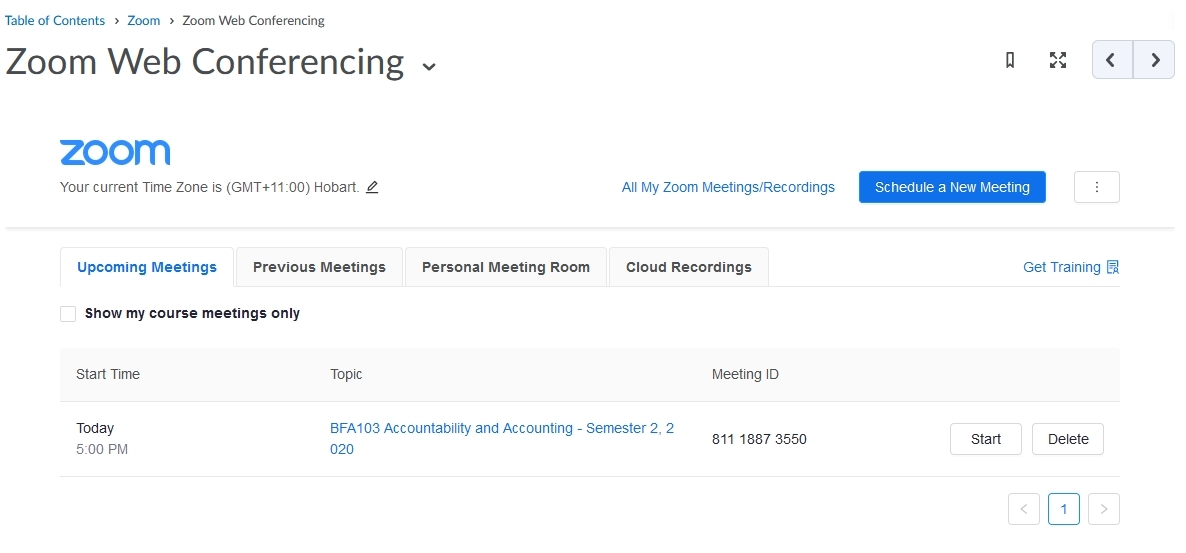Go to Table of Contents breadcrumb
1186x553 pixels.
(55, 20)
